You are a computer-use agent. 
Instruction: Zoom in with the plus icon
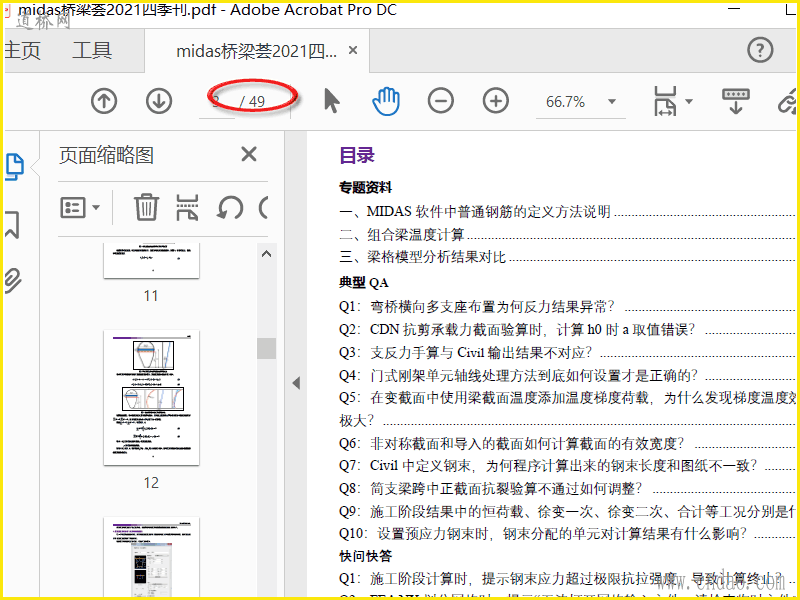[x=496, y=101]
